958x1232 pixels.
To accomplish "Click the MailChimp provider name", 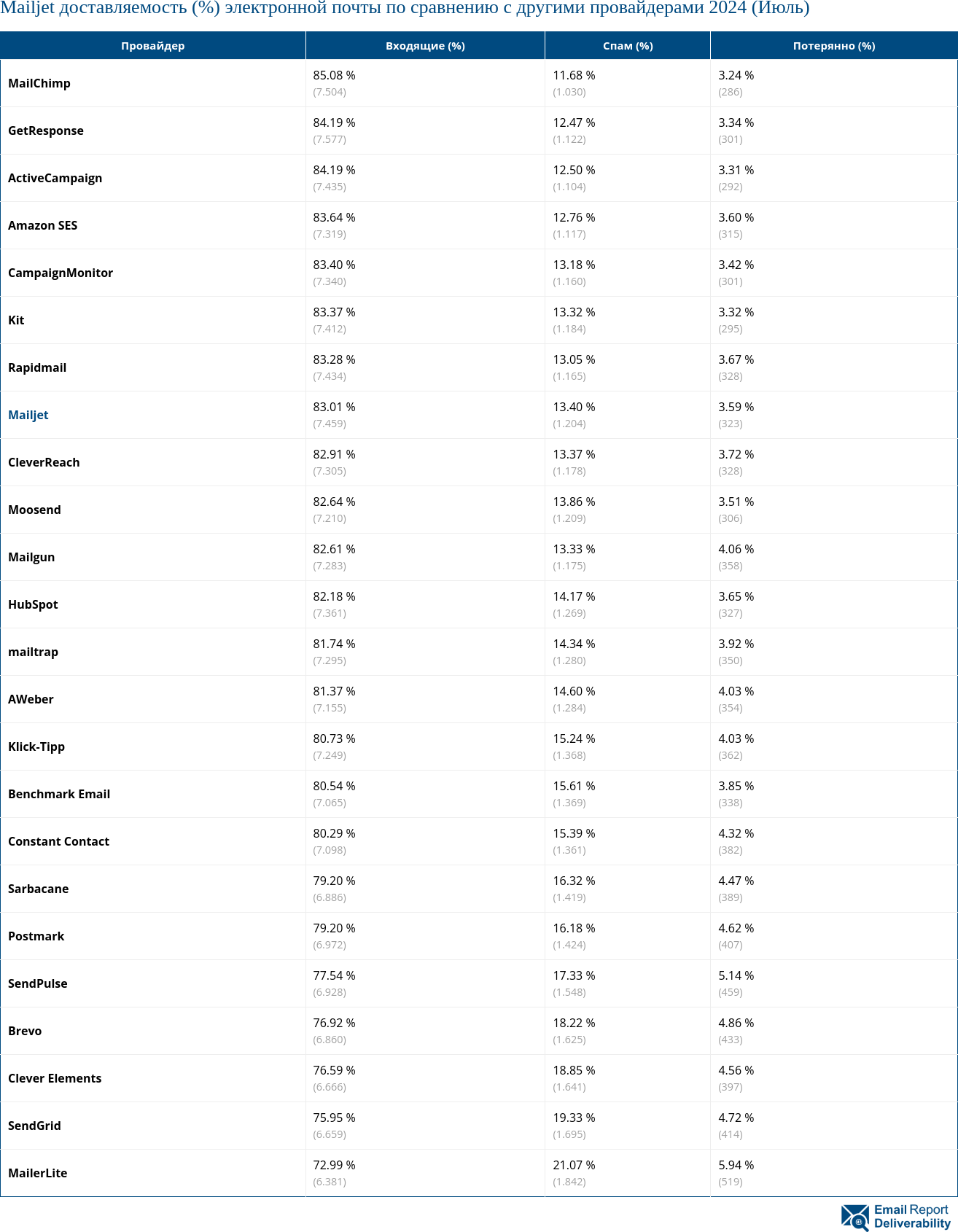I will (39, 83).
